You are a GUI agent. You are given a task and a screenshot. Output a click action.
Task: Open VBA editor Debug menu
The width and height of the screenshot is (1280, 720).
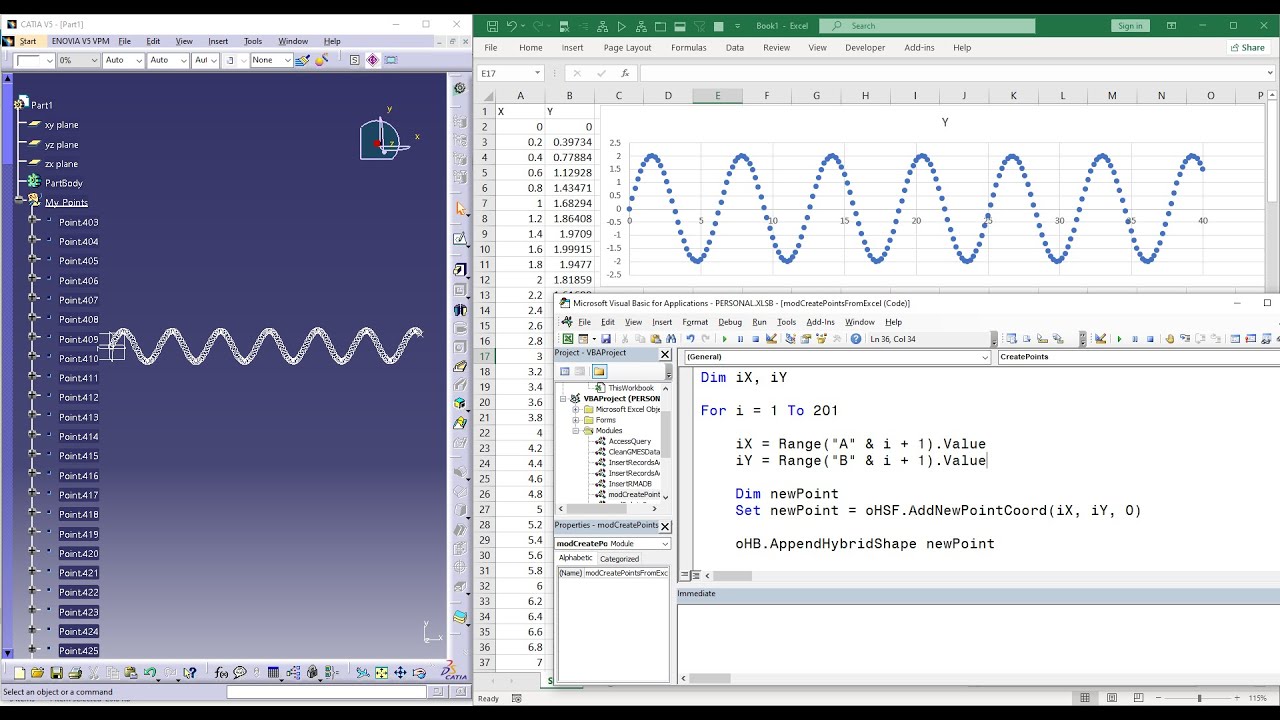click(x=730, y=322)
